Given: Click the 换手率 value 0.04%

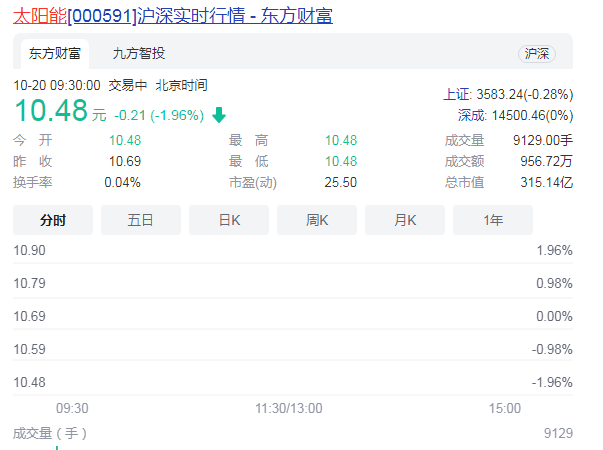Looking at the screenshot, I should point(123,182).
